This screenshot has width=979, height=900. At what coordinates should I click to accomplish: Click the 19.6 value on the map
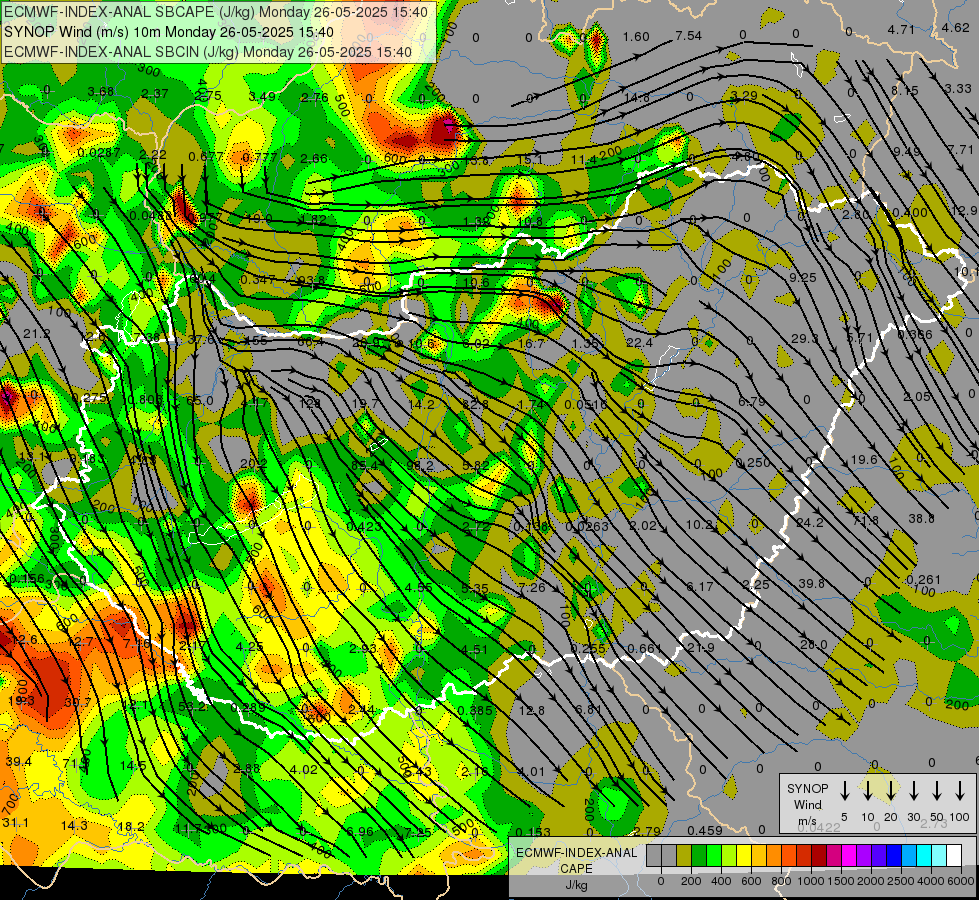point(864,460)
